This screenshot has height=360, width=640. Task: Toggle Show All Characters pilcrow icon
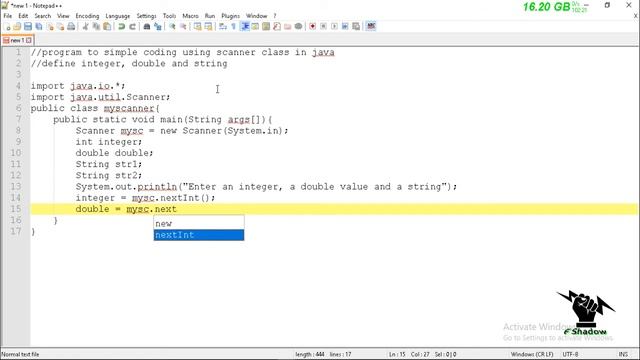pyautogui.click(x=233, y=27)
